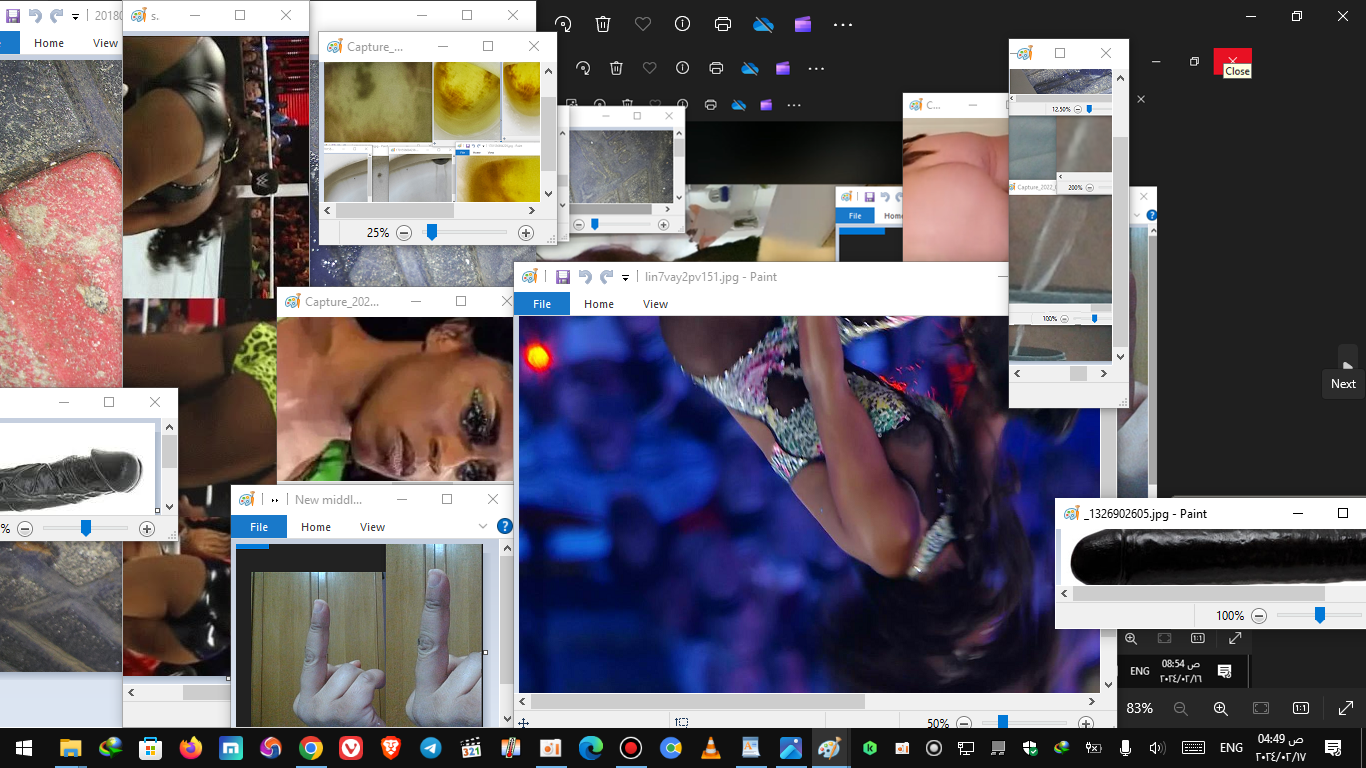1366x768 pixels.
Task: Expand the ribbon chevron in New middl... window
Action: click(x=483, y=526)
